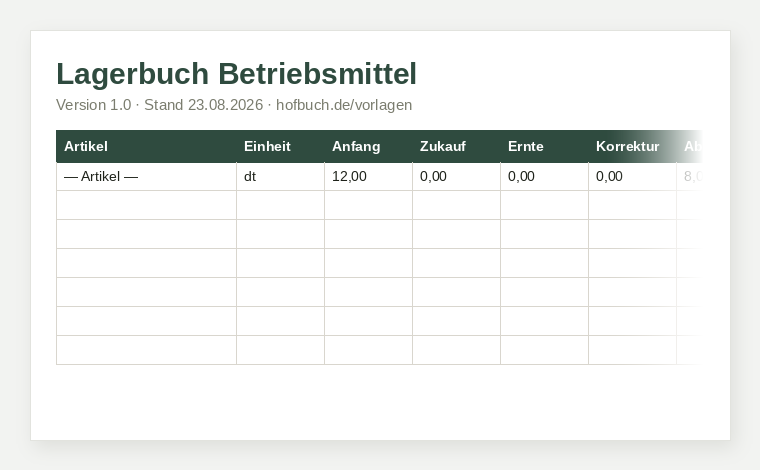This screenshot has width=760, height=470.
Task: Select the empty Einheit cell in second row
Action: [x=281, y=205]
